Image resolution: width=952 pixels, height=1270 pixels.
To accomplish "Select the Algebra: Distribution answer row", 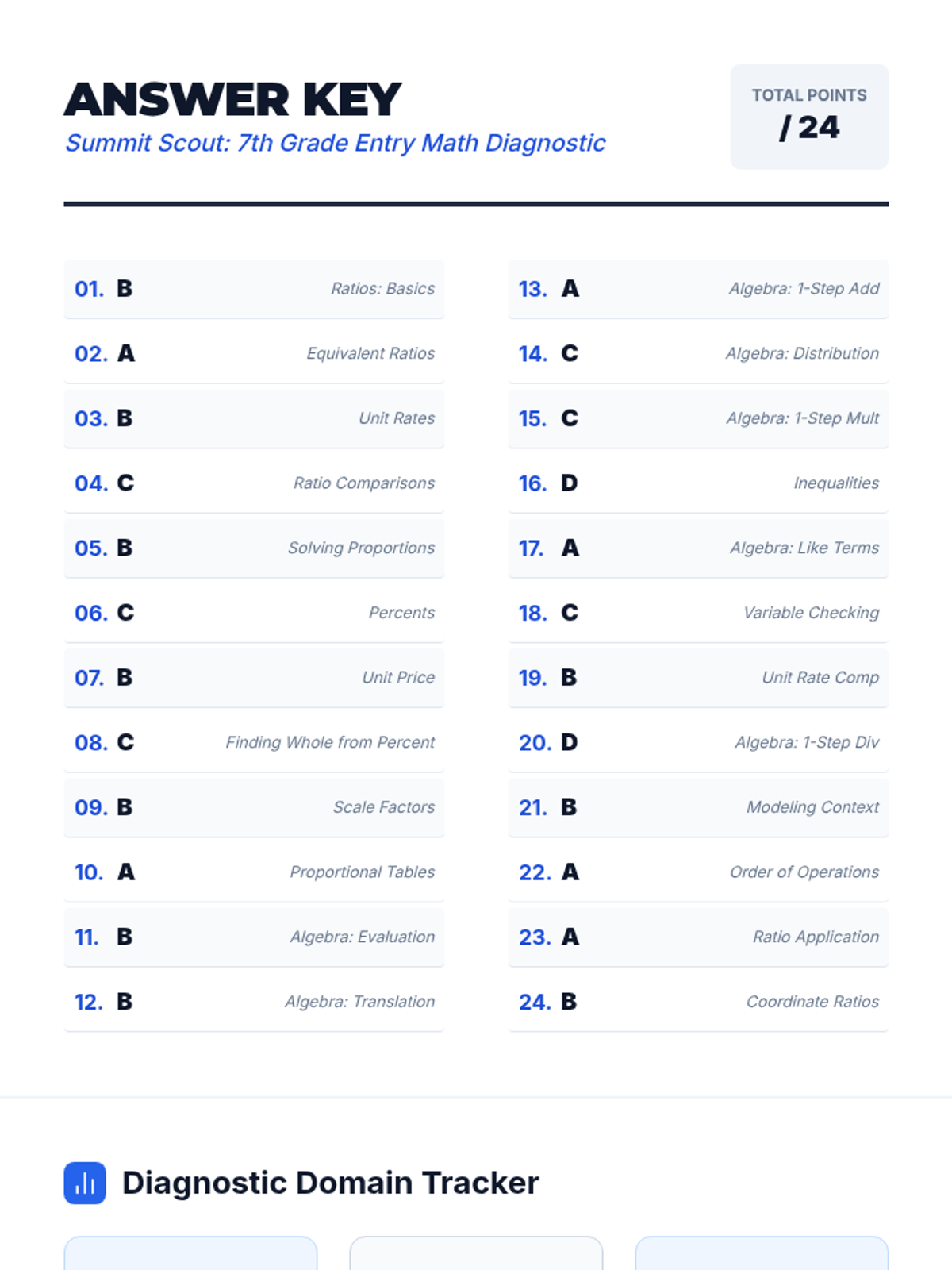I will pos(697,353).
